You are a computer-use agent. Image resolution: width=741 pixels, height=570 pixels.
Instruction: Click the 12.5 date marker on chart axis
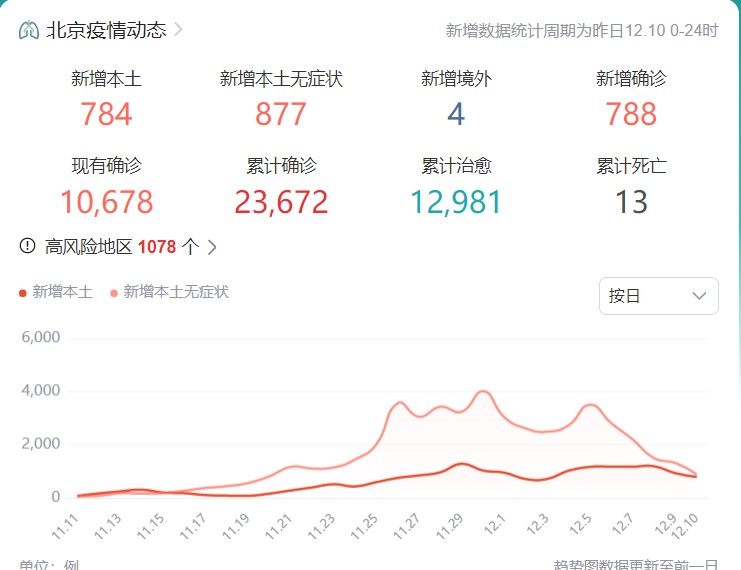pyautogui.click(x=579, y=523)
